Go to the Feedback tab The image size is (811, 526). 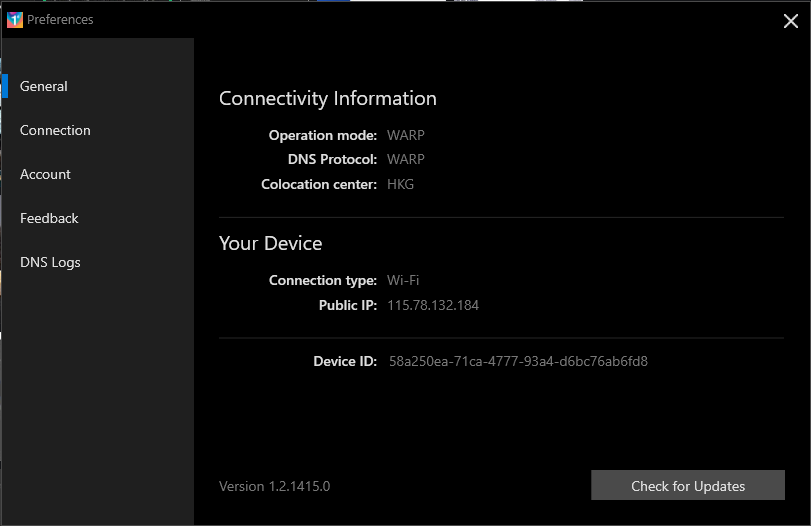(49, 218)
